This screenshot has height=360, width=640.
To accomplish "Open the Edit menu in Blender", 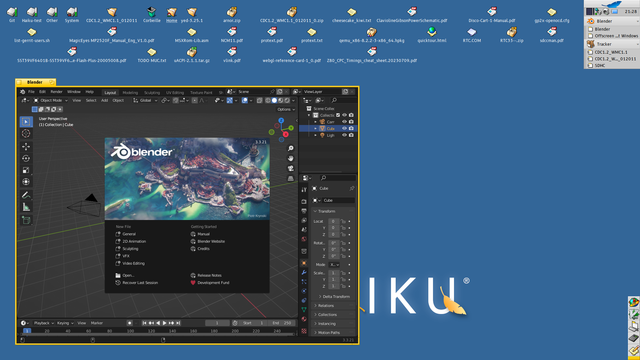I will tap(42, 92).
